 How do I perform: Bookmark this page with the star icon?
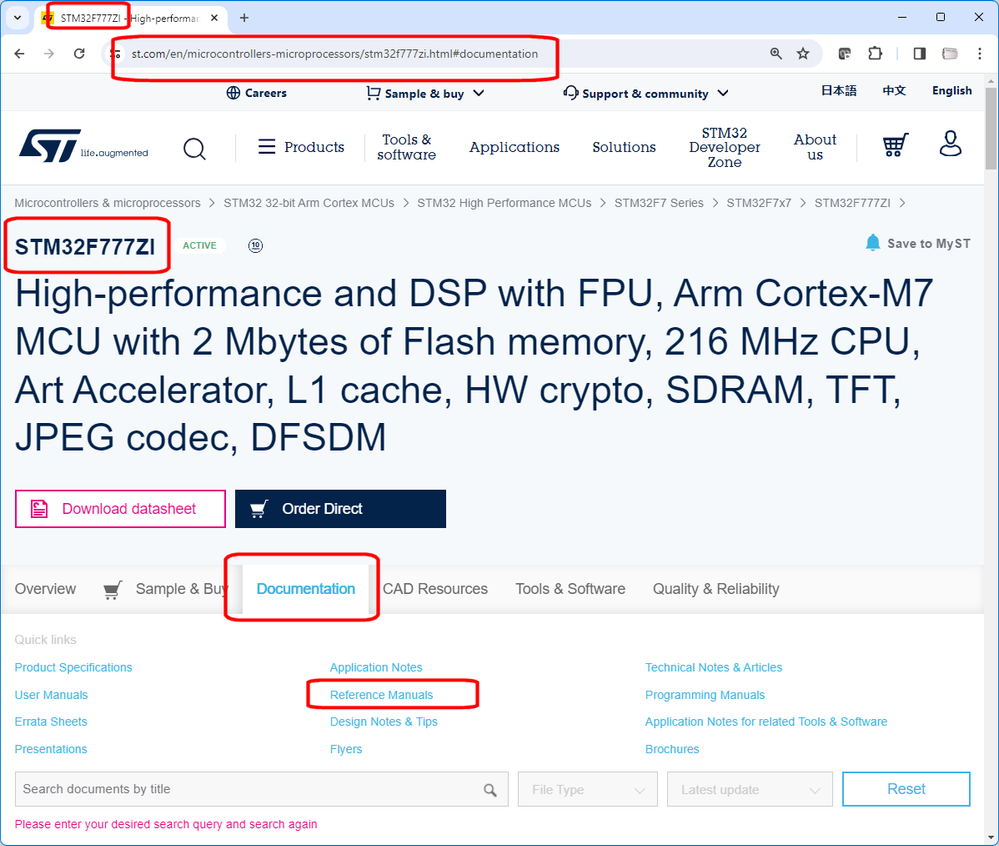pyautogui.click(x=803, y=54)
